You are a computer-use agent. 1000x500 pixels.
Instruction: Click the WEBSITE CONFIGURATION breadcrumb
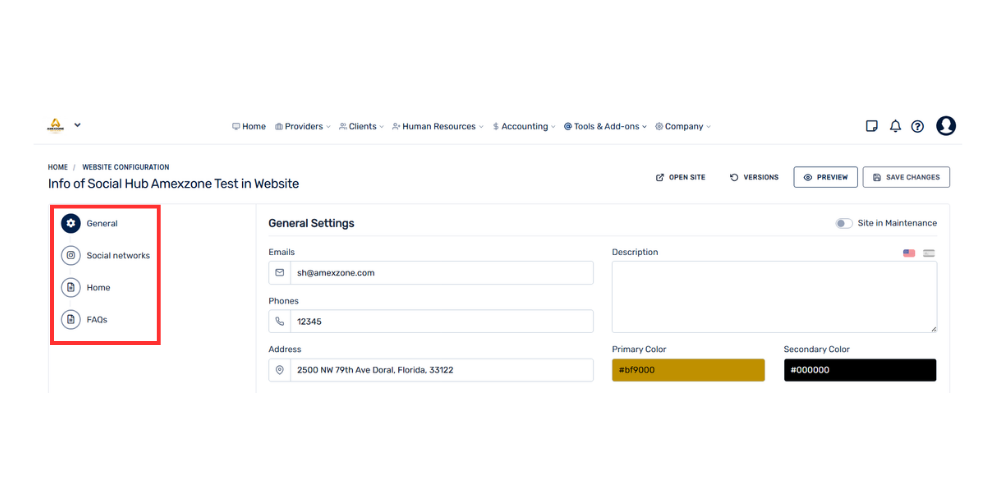[126, 167]
